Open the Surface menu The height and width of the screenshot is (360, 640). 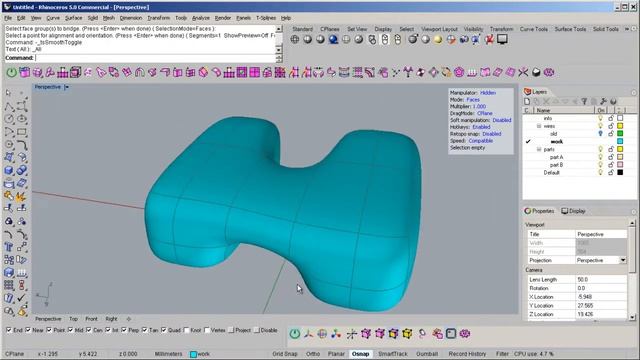click(73, 18)
